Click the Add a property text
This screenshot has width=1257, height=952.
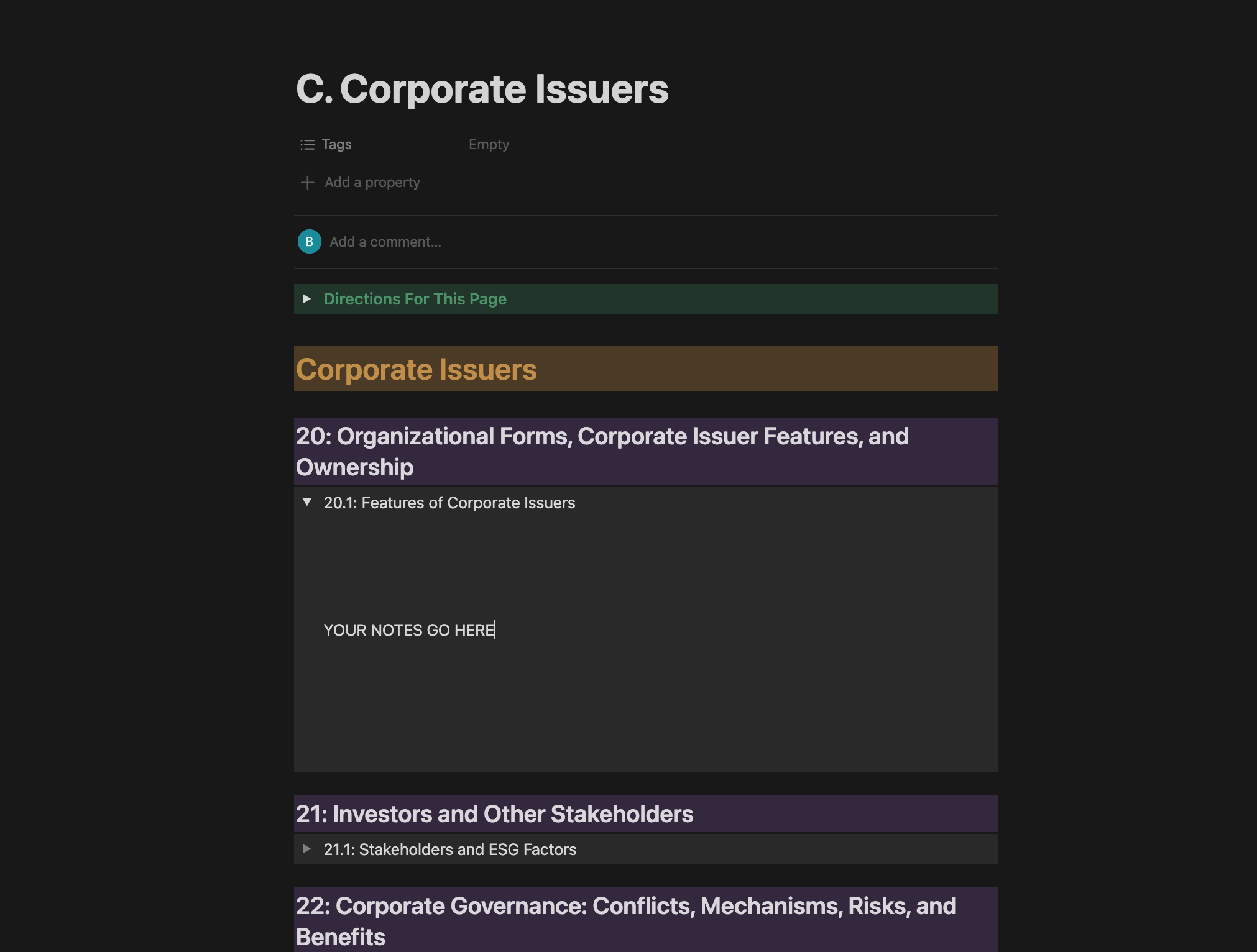pyautogui.click(x=372, y=183)
